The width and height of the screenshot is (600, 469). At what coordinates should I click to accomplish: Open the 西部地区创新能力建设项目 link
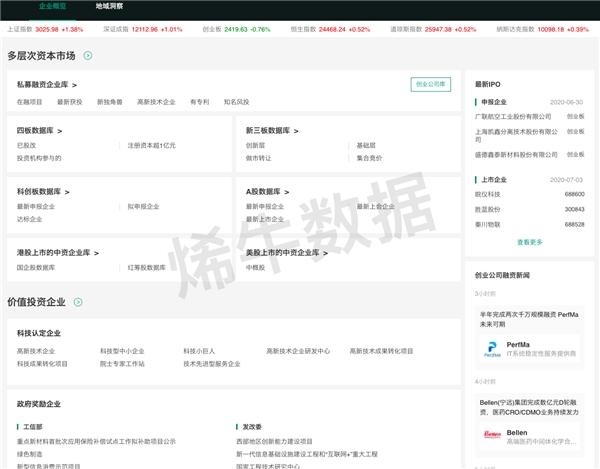274,441
